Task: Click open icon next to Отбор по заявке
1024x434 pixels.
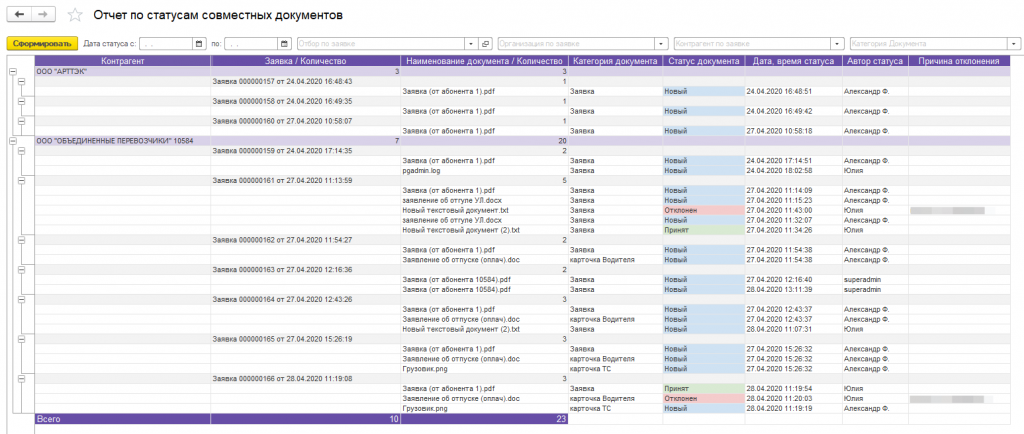Action: tap(485, 44)
